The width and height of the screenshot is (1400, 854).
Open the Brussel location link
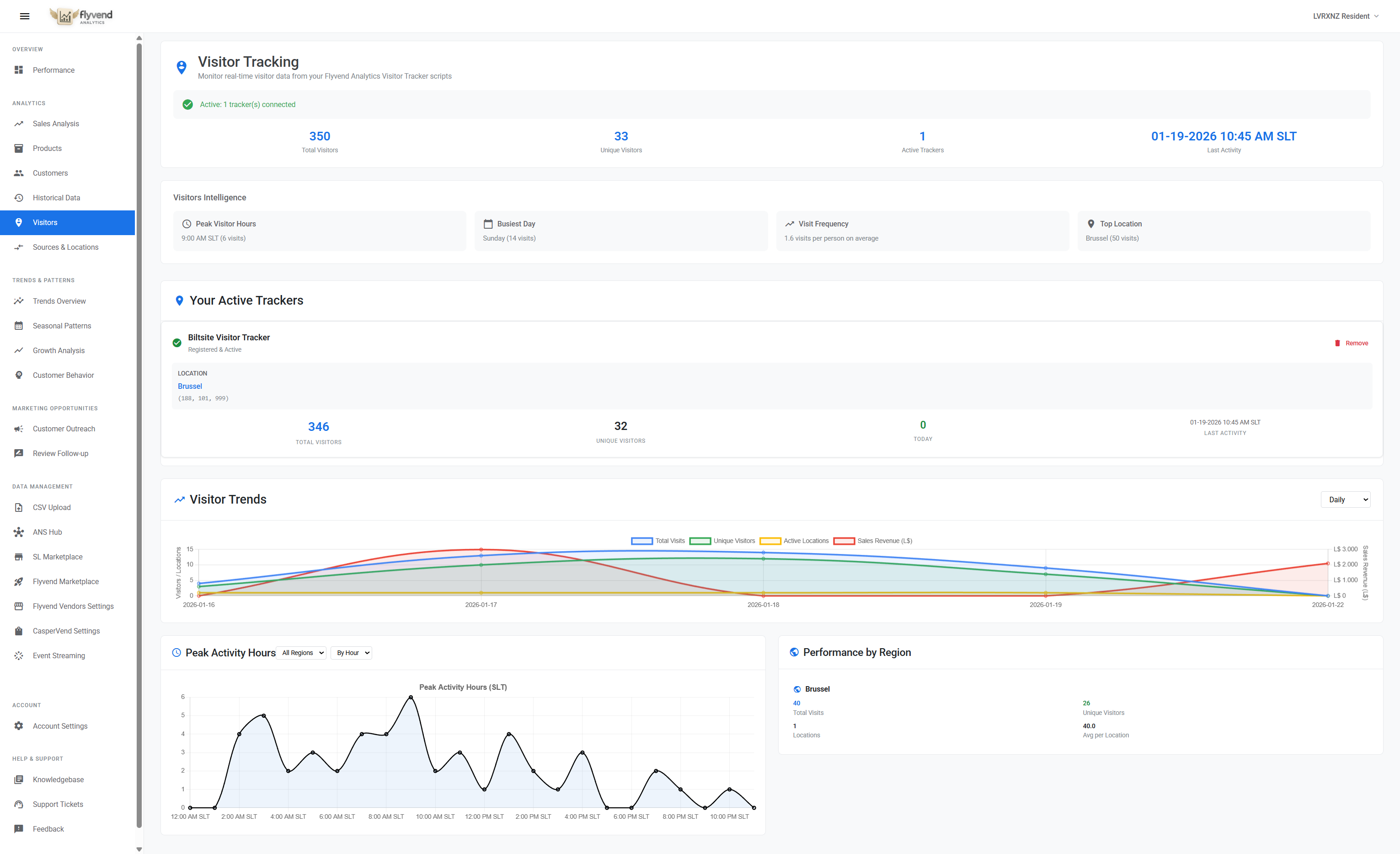pos(190,386)
